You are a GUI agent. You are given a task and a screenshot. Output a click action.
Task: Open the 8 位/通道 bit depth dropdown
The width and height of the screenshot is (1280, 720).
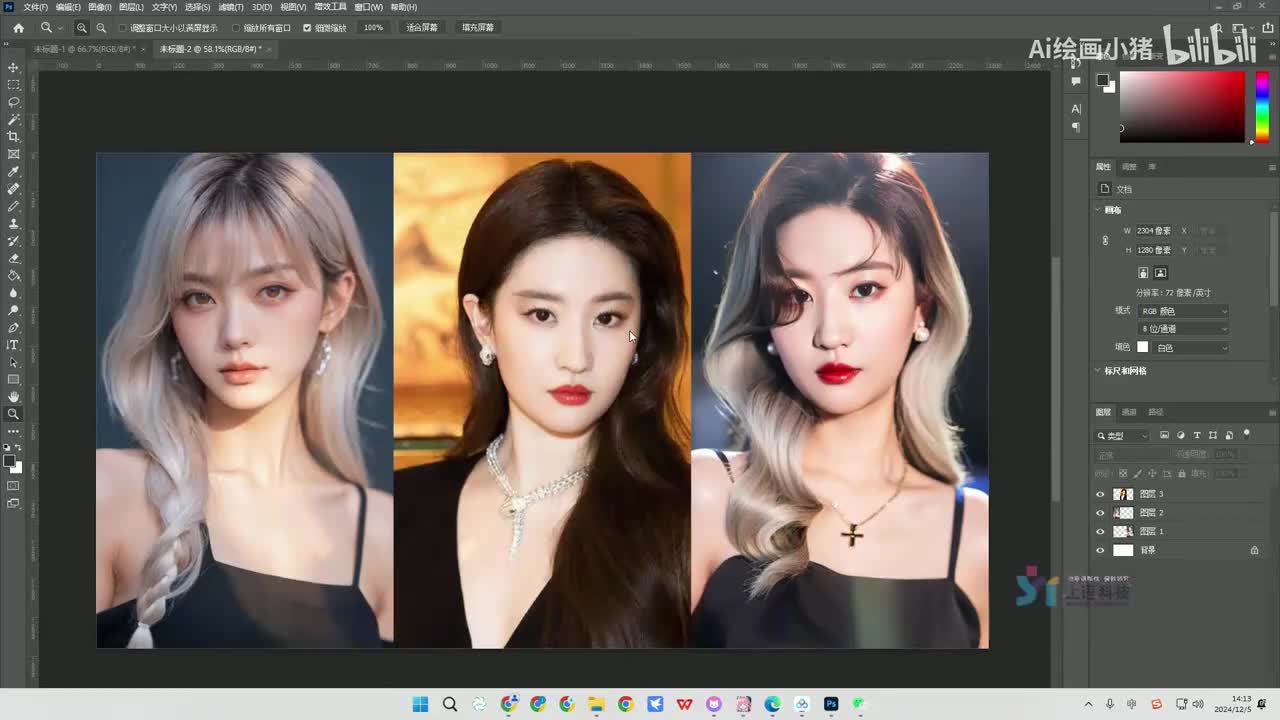(1183, 329)
